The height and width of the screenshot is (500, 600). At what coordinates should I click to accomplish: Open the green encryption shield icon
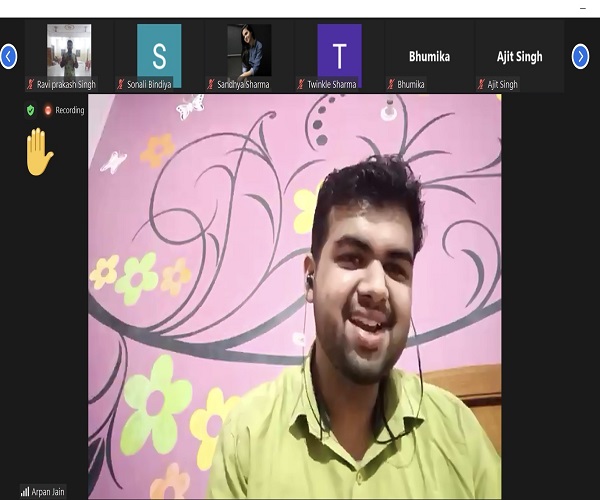click(x=31, y=110)
